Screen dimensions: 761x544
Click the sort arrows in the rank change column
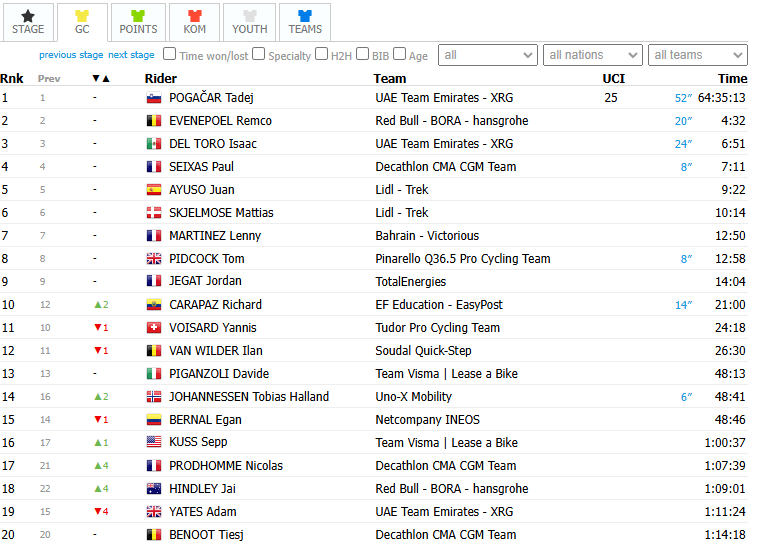click(101, 79)
